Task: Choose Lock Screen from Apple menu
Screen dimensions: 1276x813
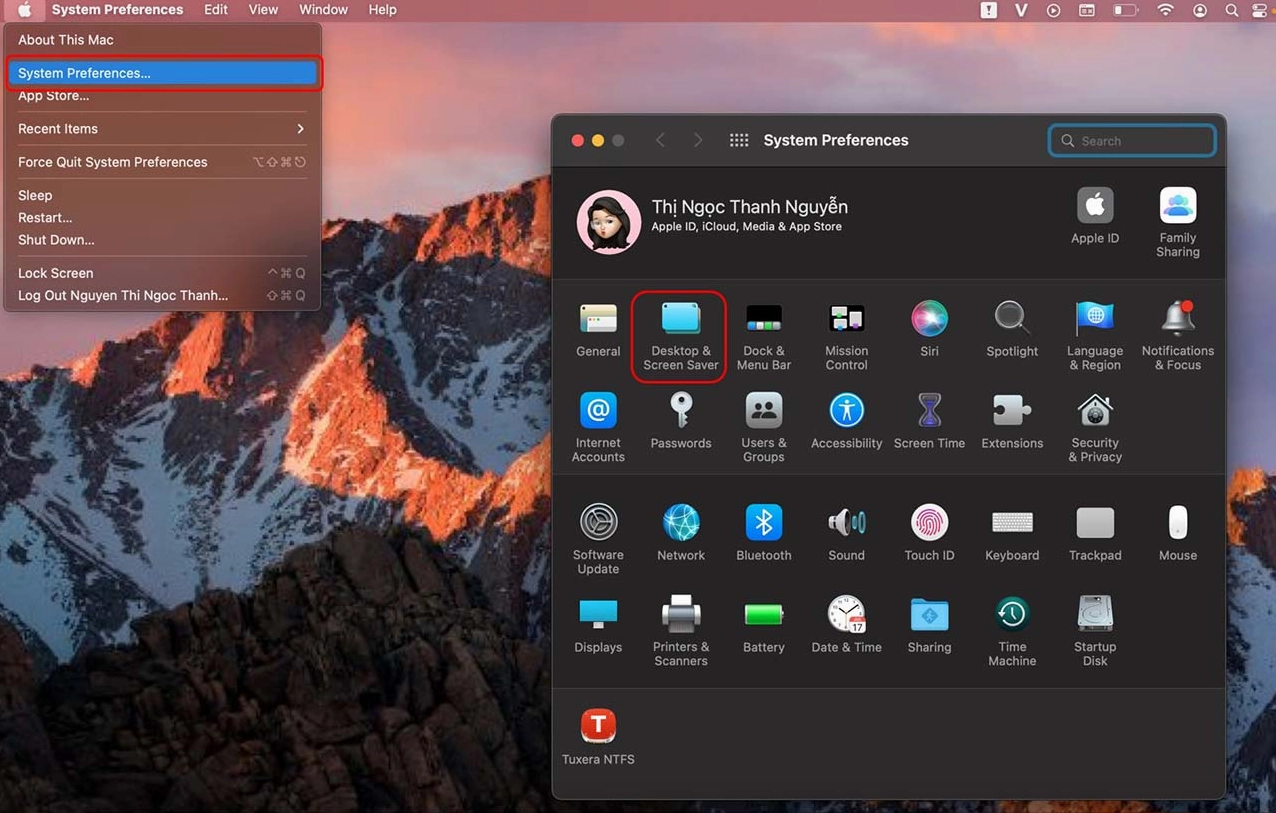Action: 56,273
